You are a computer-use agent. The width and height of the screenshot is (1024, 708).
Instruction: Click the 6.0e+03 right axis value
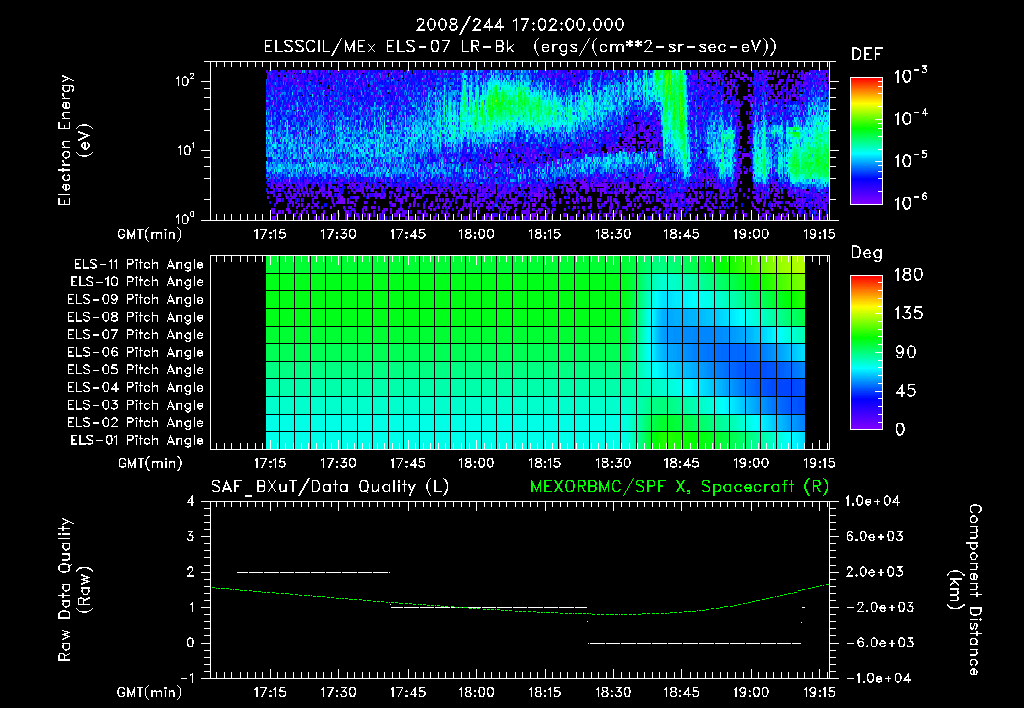[x=876, y=537]
